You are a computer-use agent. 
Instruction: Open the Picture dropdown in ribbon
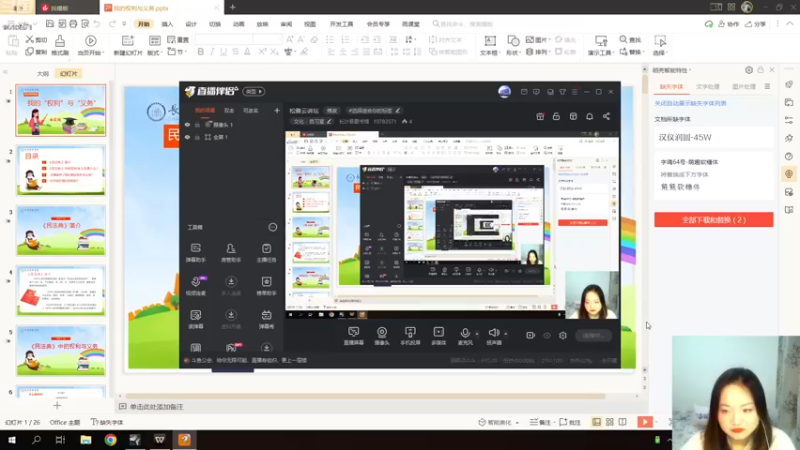click(538, 39)
